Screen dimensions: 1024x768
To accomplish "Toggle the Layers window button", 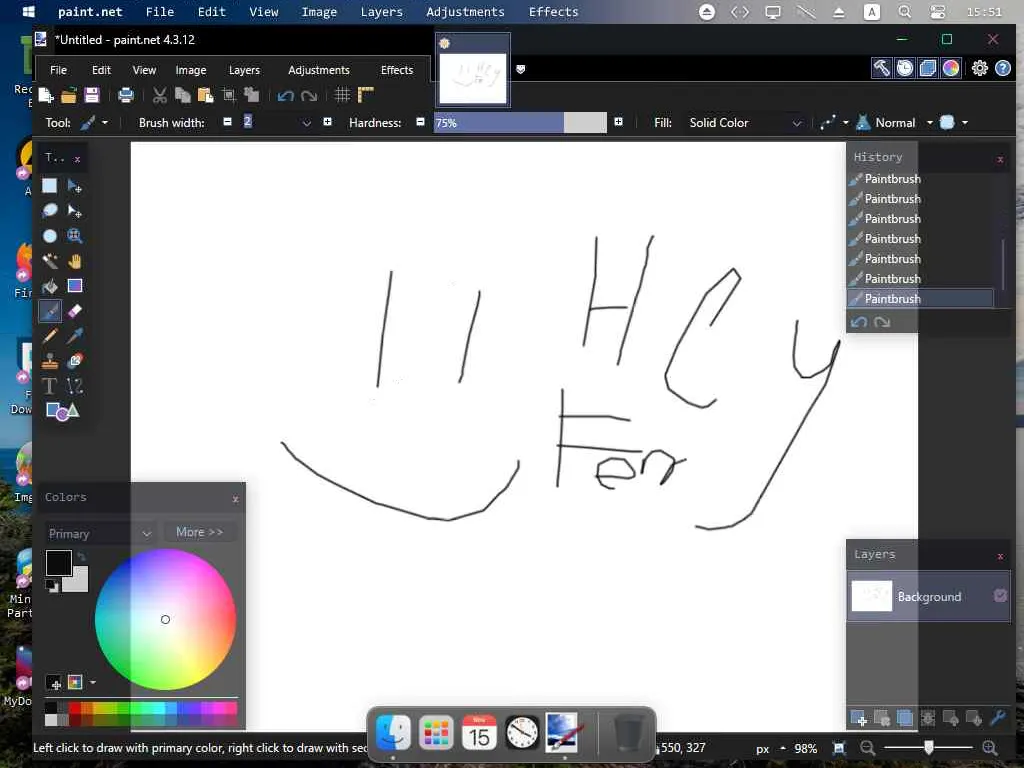I will click(x=927, y=68).
